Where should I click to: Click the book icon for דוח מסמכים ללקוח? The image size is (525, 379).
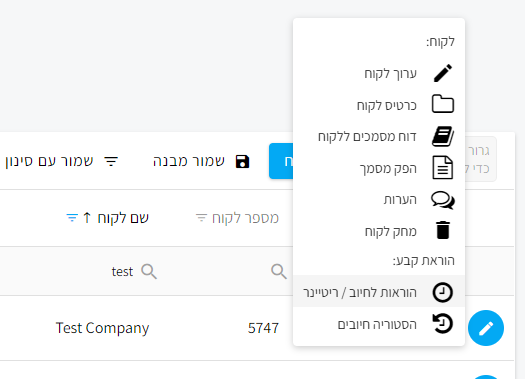[443, 136]
